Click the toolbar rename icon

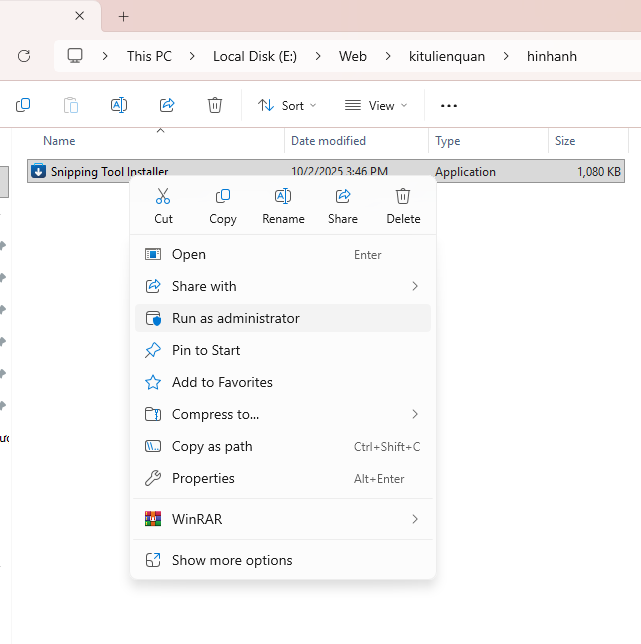point(119,106)
